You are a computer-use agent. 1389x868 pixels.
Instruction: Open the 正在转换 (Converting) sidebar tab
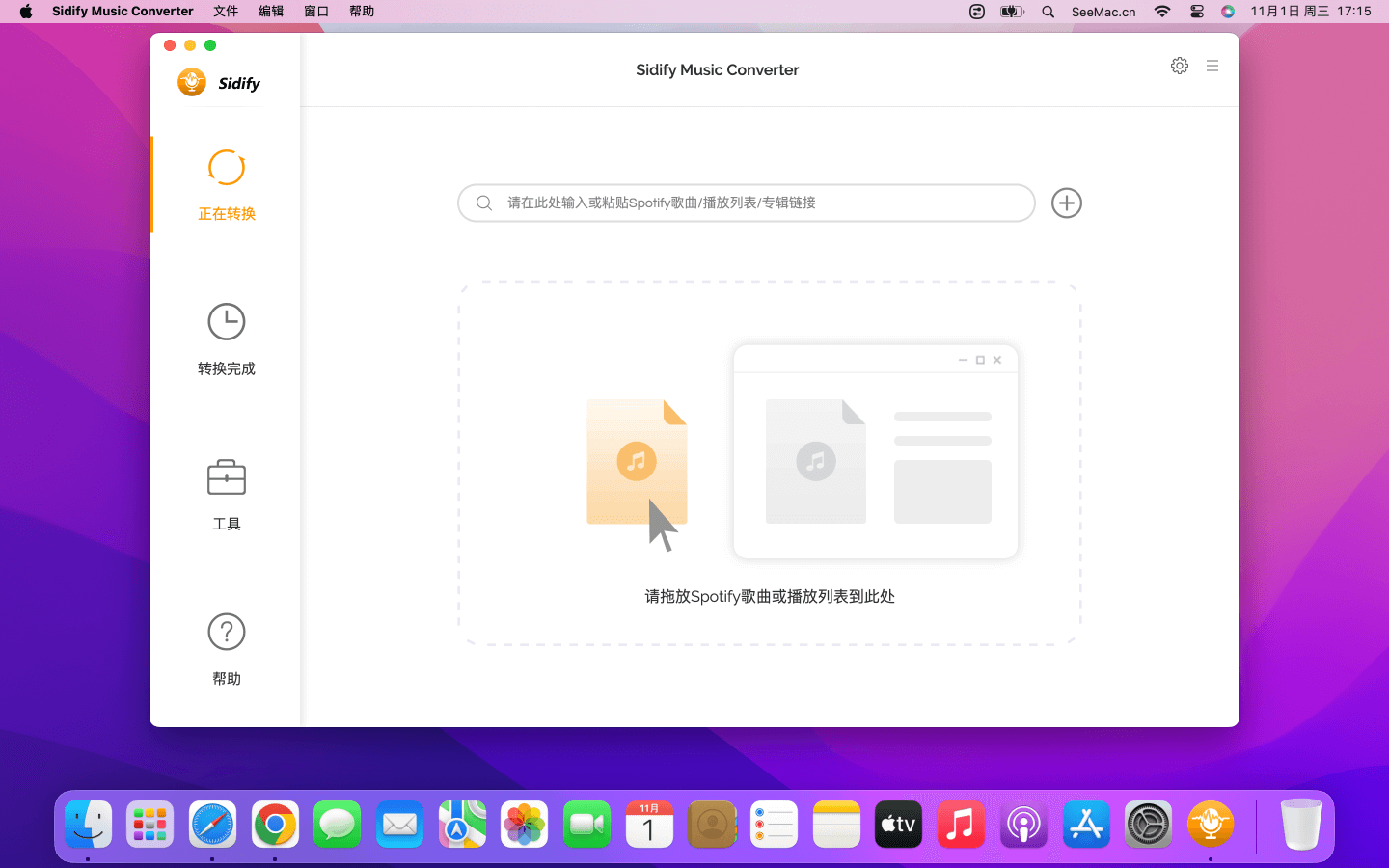tap(226, 185)
